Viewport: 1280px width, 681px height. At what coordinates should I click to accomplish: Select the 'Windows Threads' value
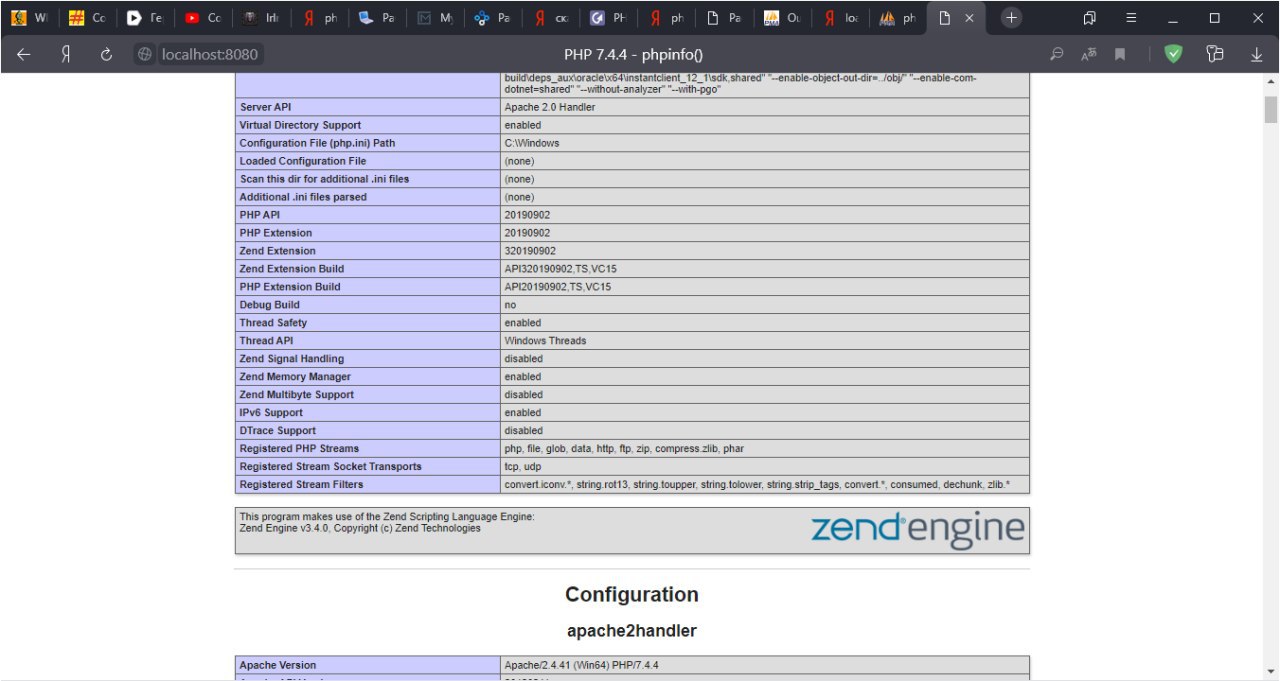(545, 341)
